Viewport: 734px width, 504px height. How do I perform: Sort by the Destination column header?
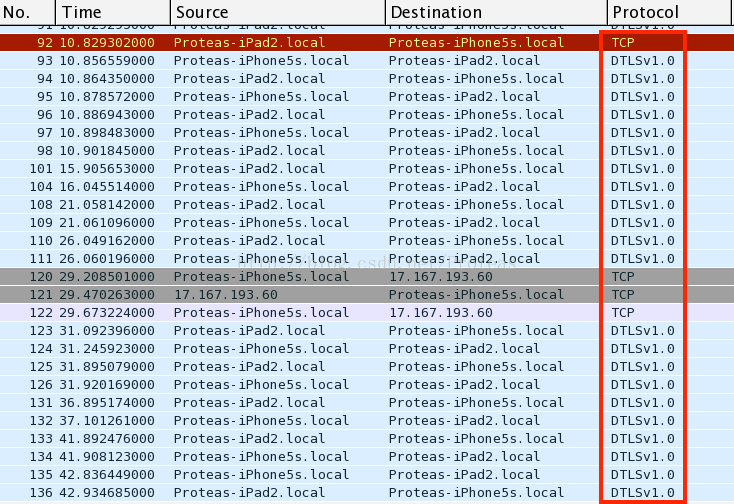(x=496, y=12)
